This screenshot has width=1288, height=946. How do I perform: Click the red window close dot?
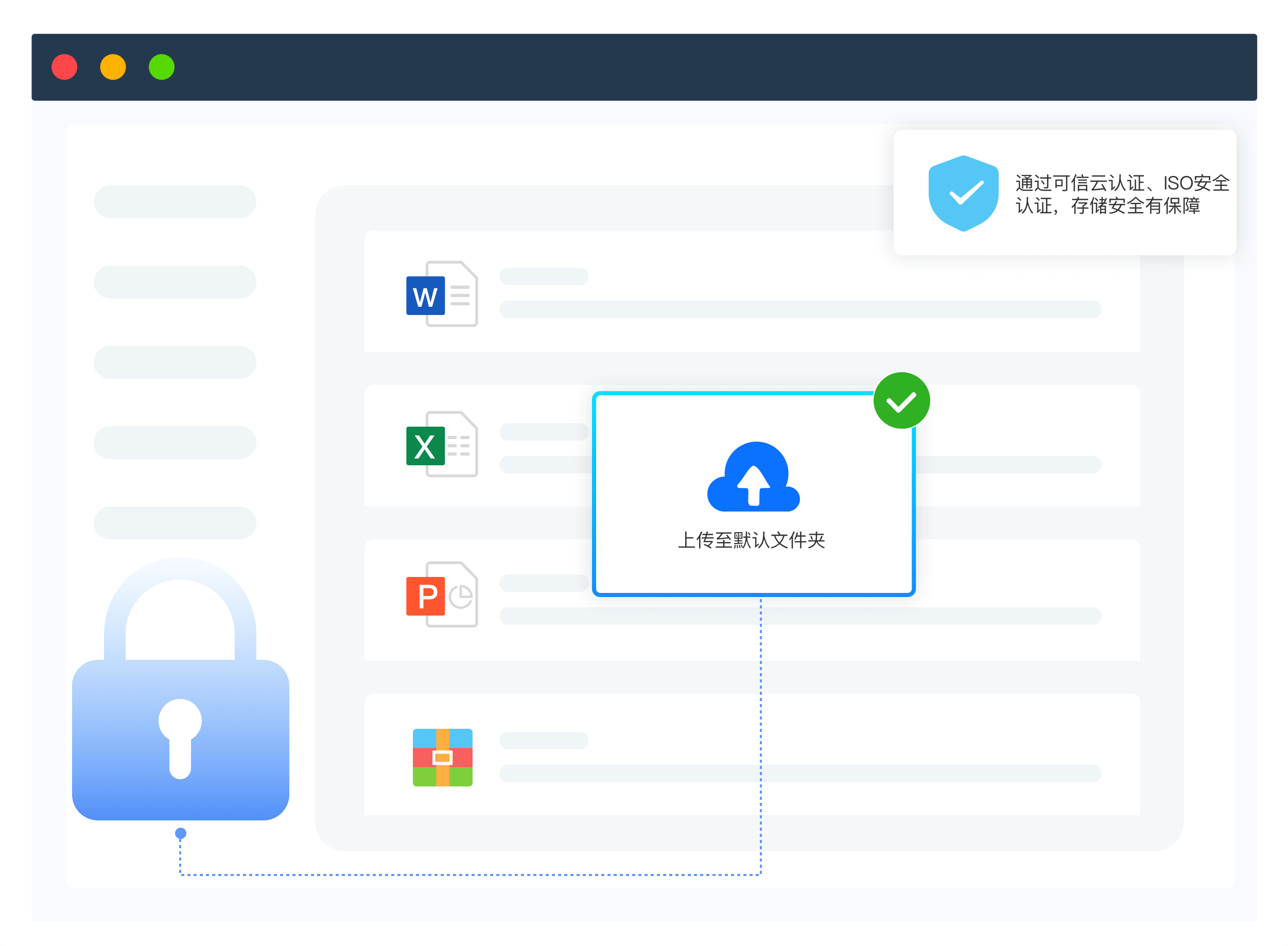(x=65, y=67)
